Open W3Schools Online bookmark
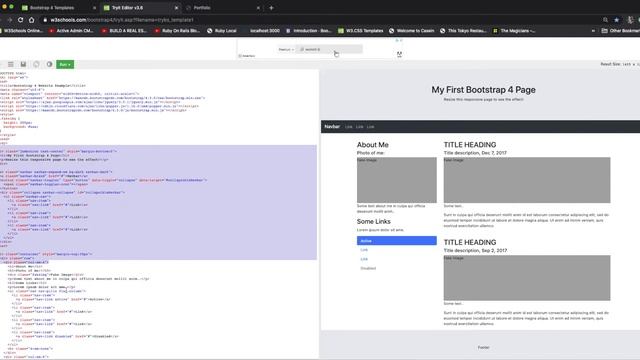This screenshot has height=360, width=640. point(23,31)
